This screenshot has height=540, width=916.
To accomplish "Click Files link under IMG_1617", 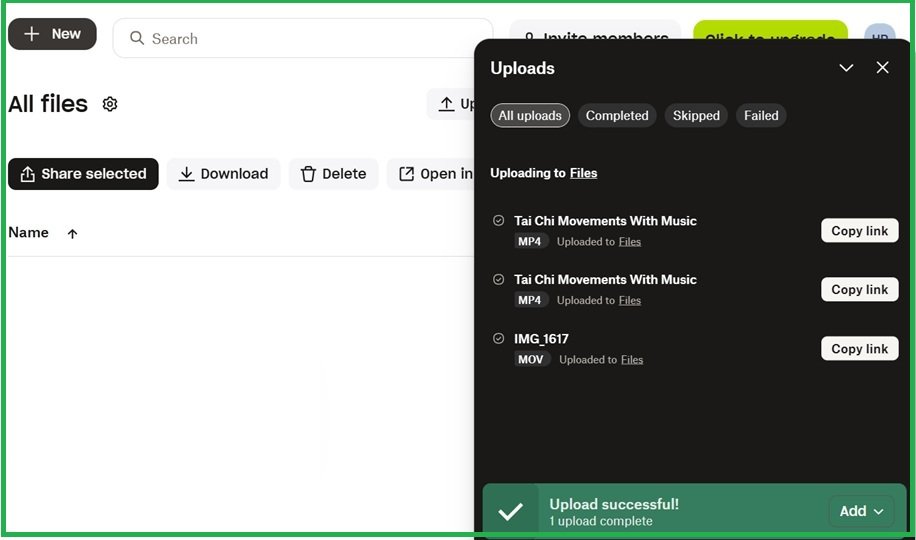I will click(632, 359).
